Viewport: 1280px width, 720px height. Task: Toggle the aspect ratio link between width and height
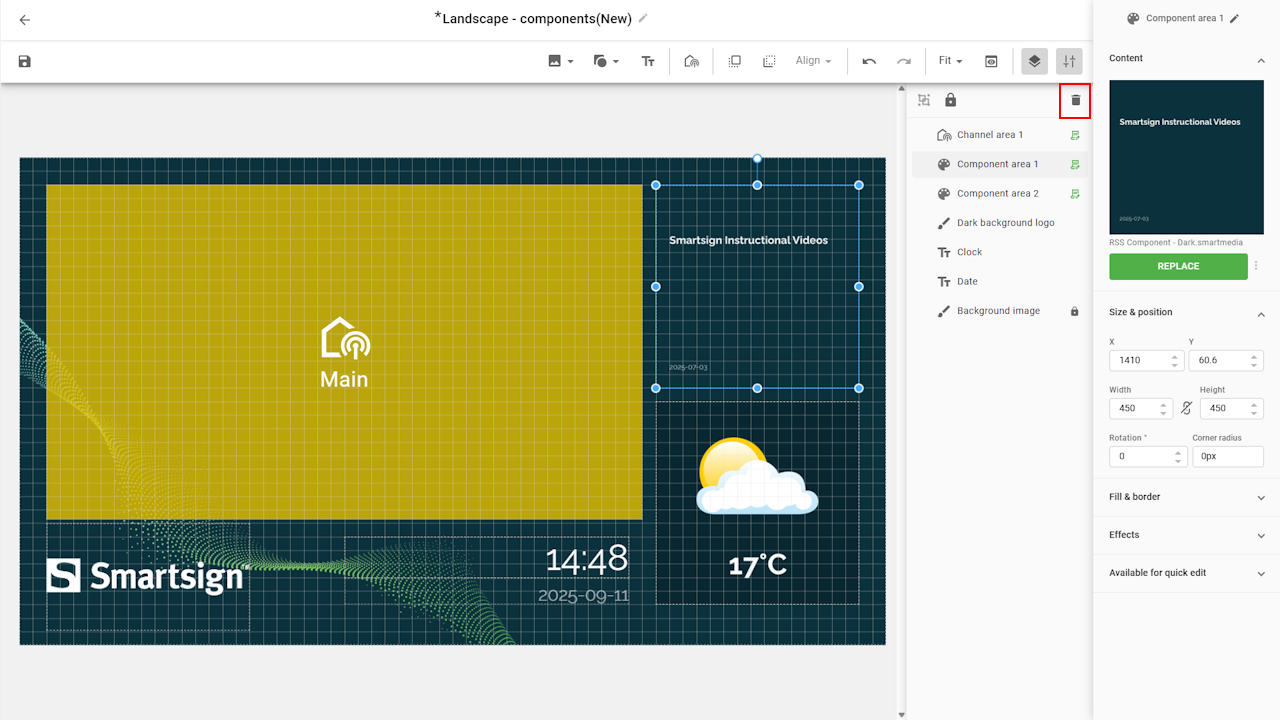click(1186, 408)
